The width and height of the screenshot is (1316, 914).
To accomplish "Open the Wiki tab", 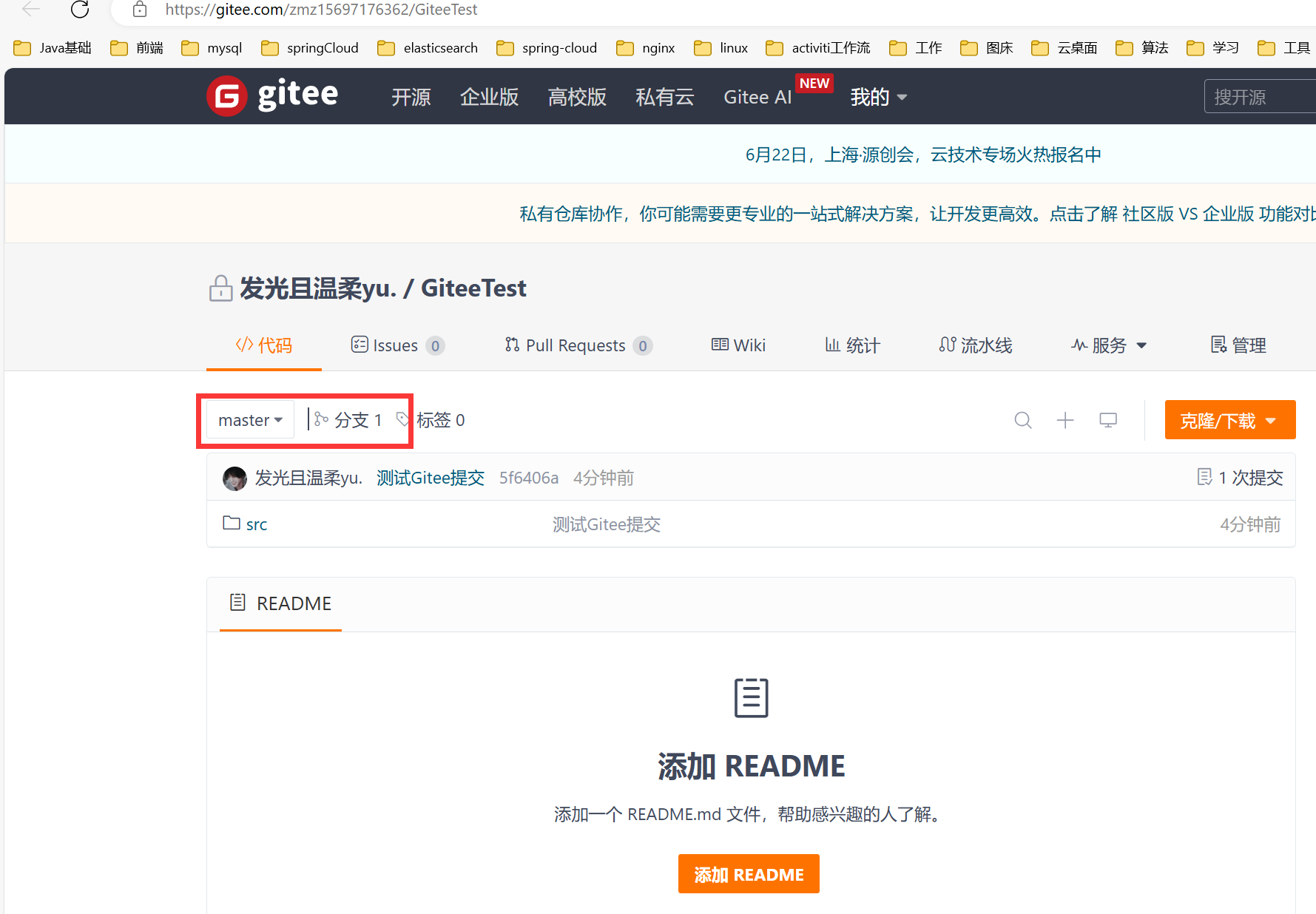I will [x=738, y=345].
